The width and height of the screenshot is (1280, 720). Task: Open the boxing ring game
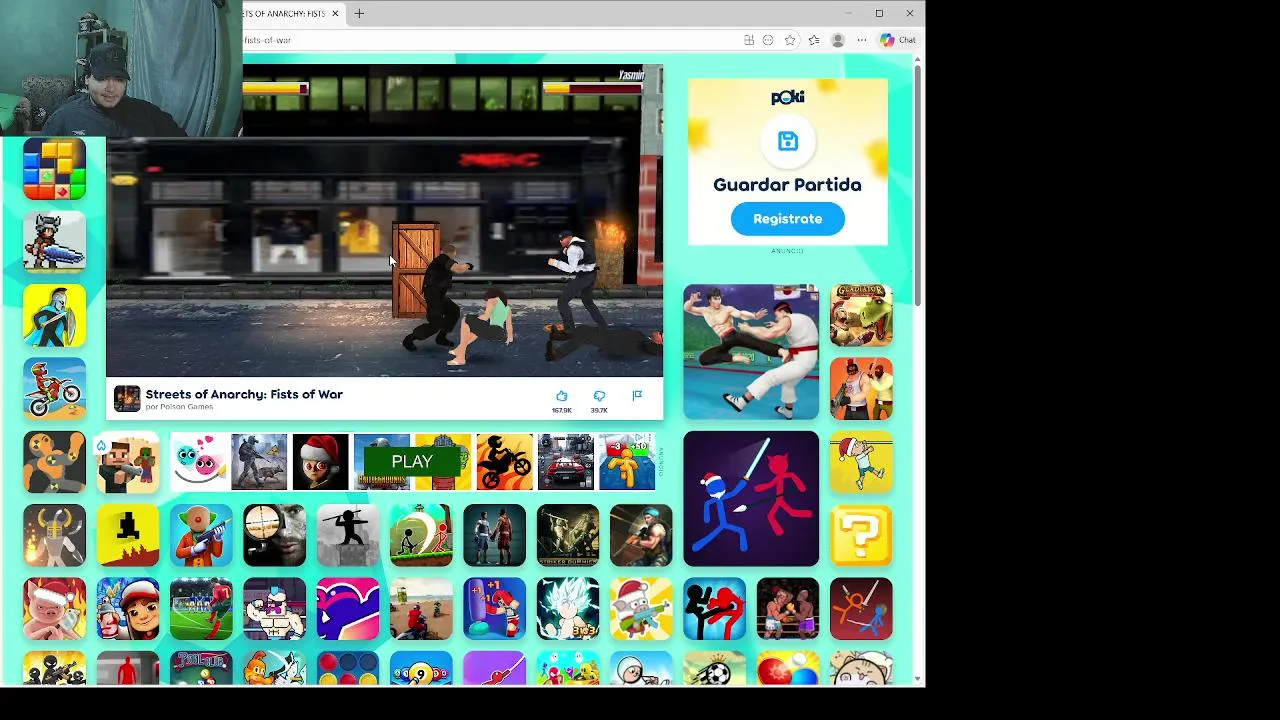(x=788, y=609)
